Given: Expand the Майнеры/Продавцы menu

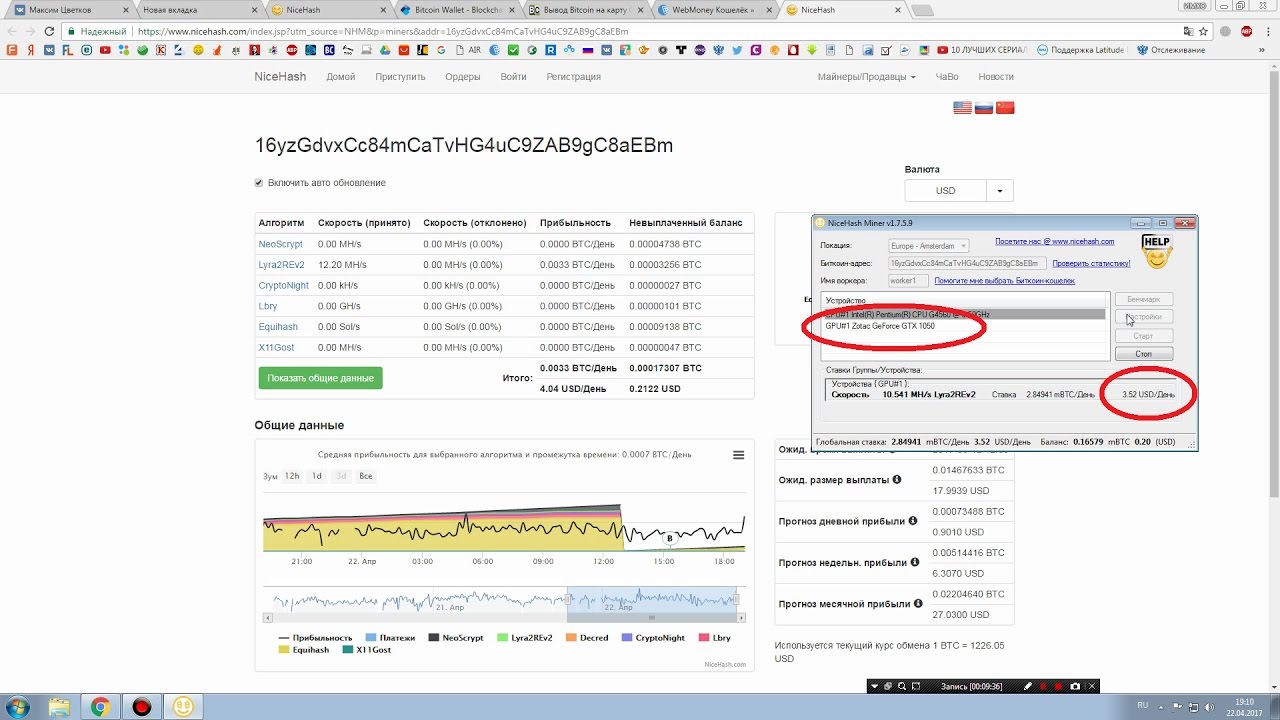Looking at the screenshot, I should [x=866, y=77].
